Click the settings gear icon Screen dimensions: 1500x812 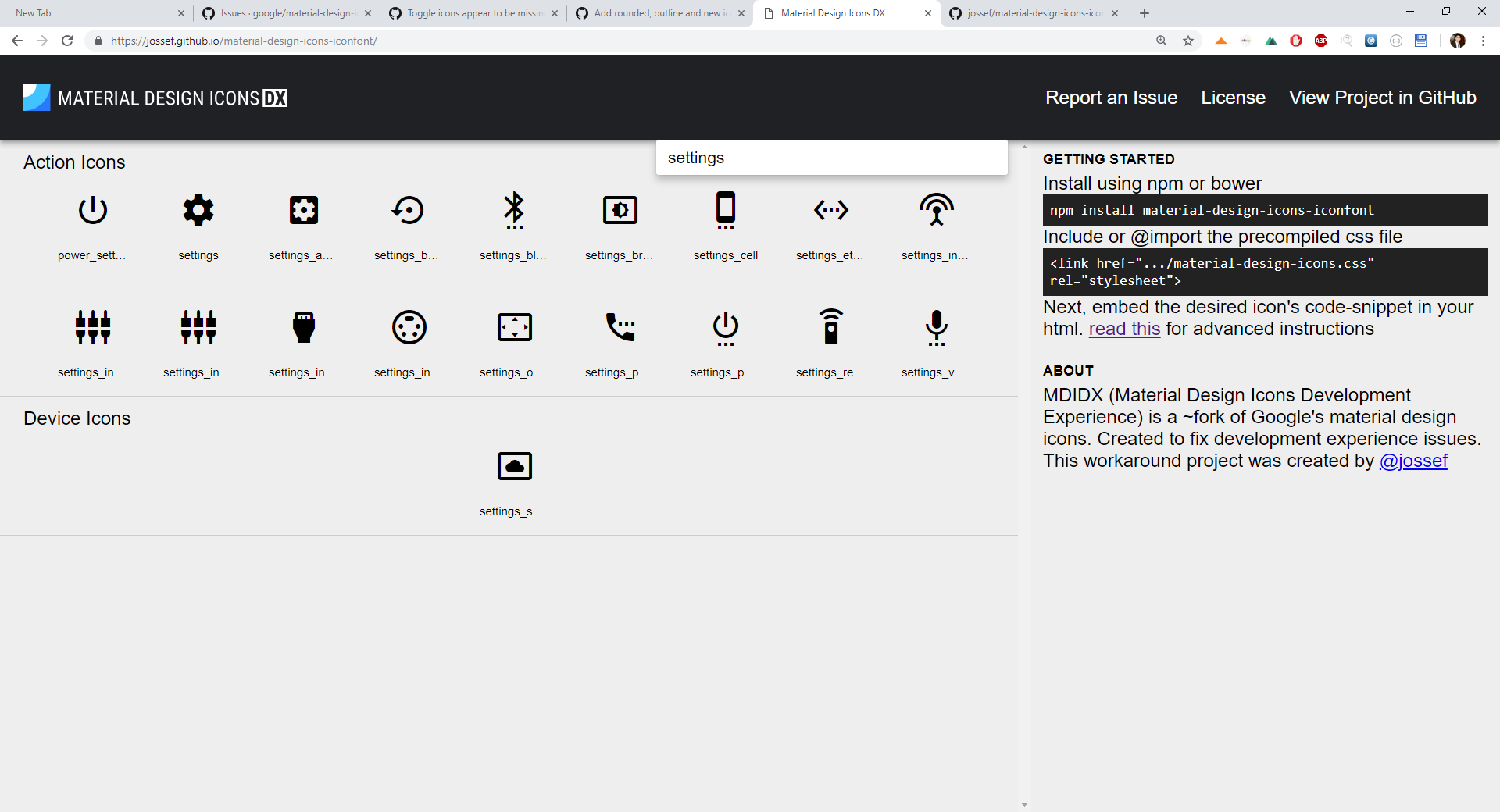coord(198,209)
